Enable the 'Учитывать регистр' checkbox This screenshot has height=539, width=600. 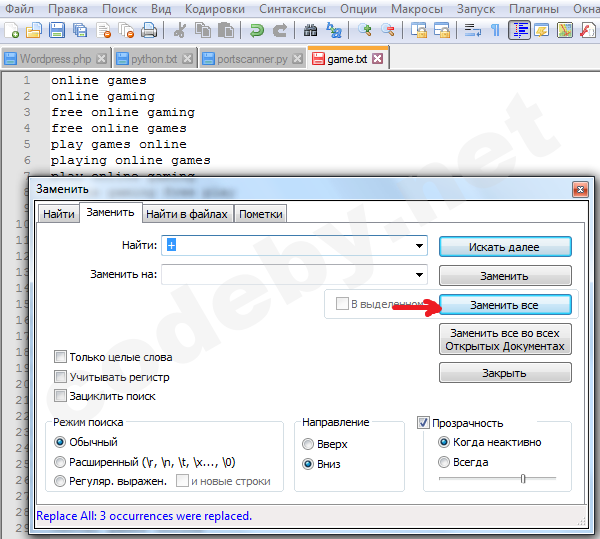(61, 377)
